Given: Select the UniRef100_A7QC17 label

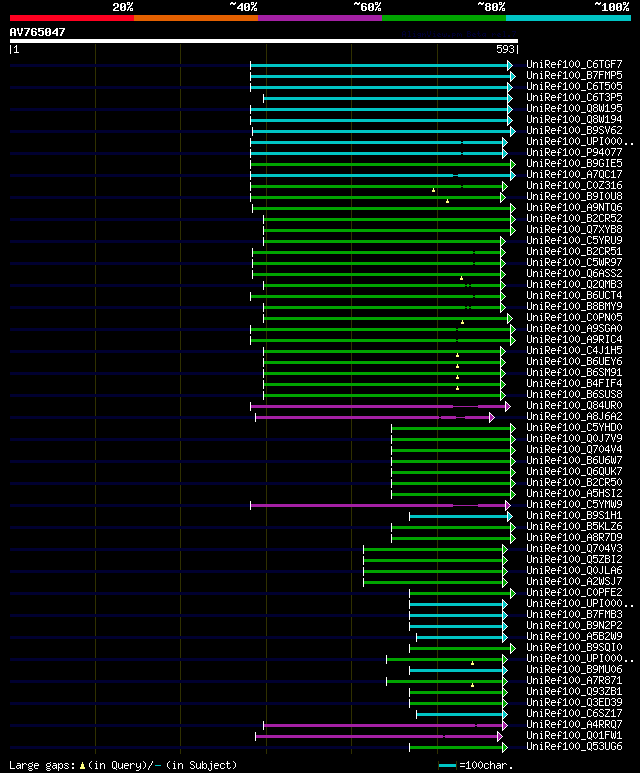Looking at the screenshot, I should click(x=574, y=175).
